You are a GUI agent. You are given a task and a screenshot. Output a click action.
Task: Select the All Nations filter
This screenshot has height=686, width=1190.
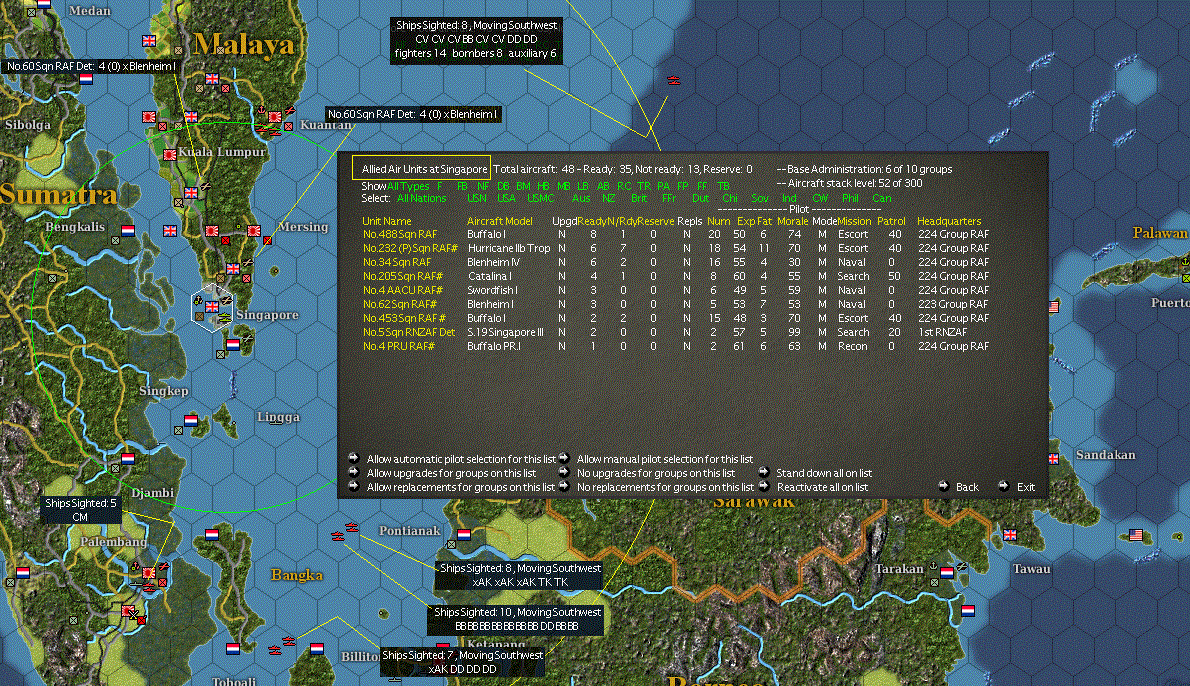point(422,198)
